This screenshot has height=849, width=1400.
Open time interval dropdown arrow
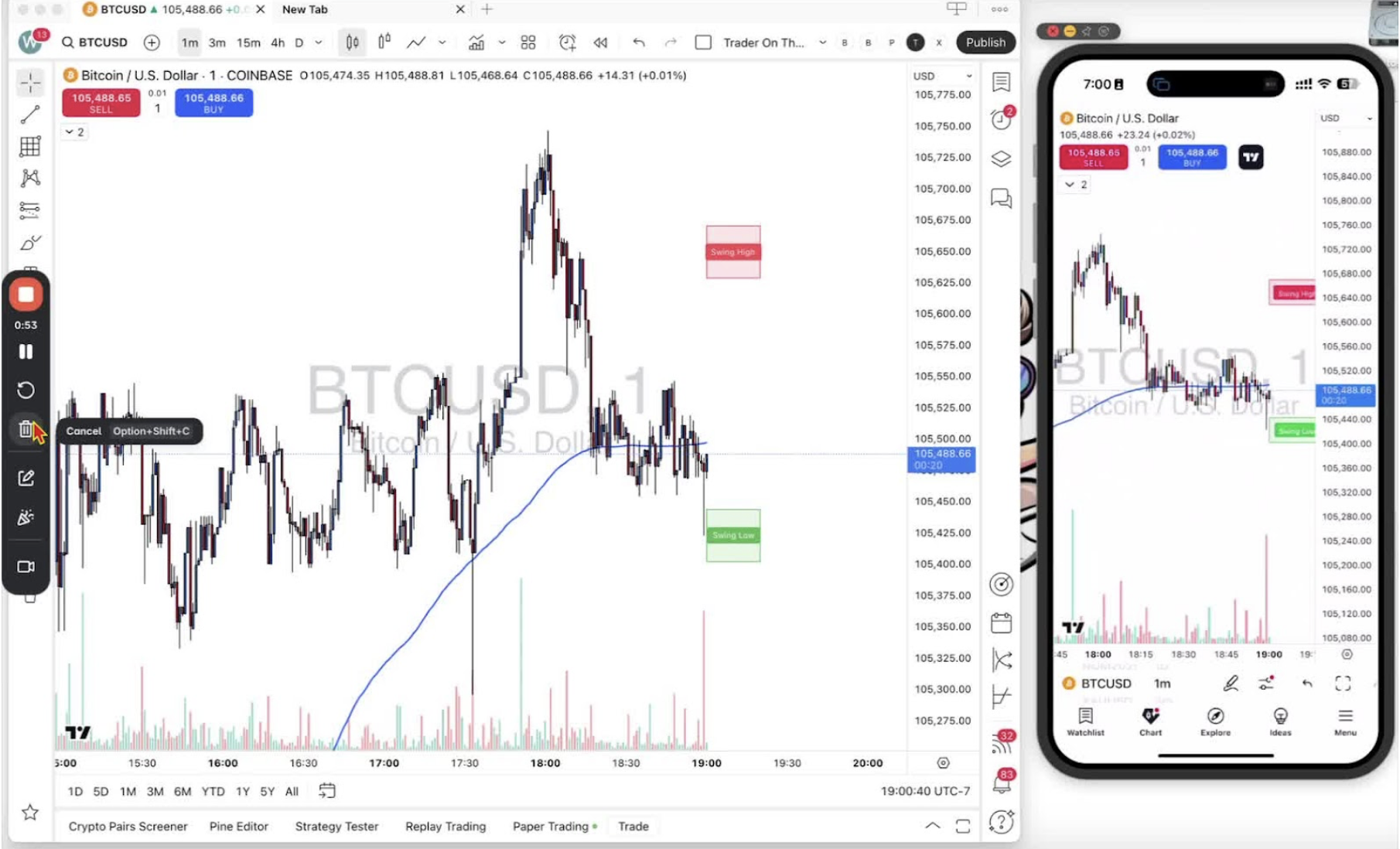pyautogui.click(x=319, y=43)
